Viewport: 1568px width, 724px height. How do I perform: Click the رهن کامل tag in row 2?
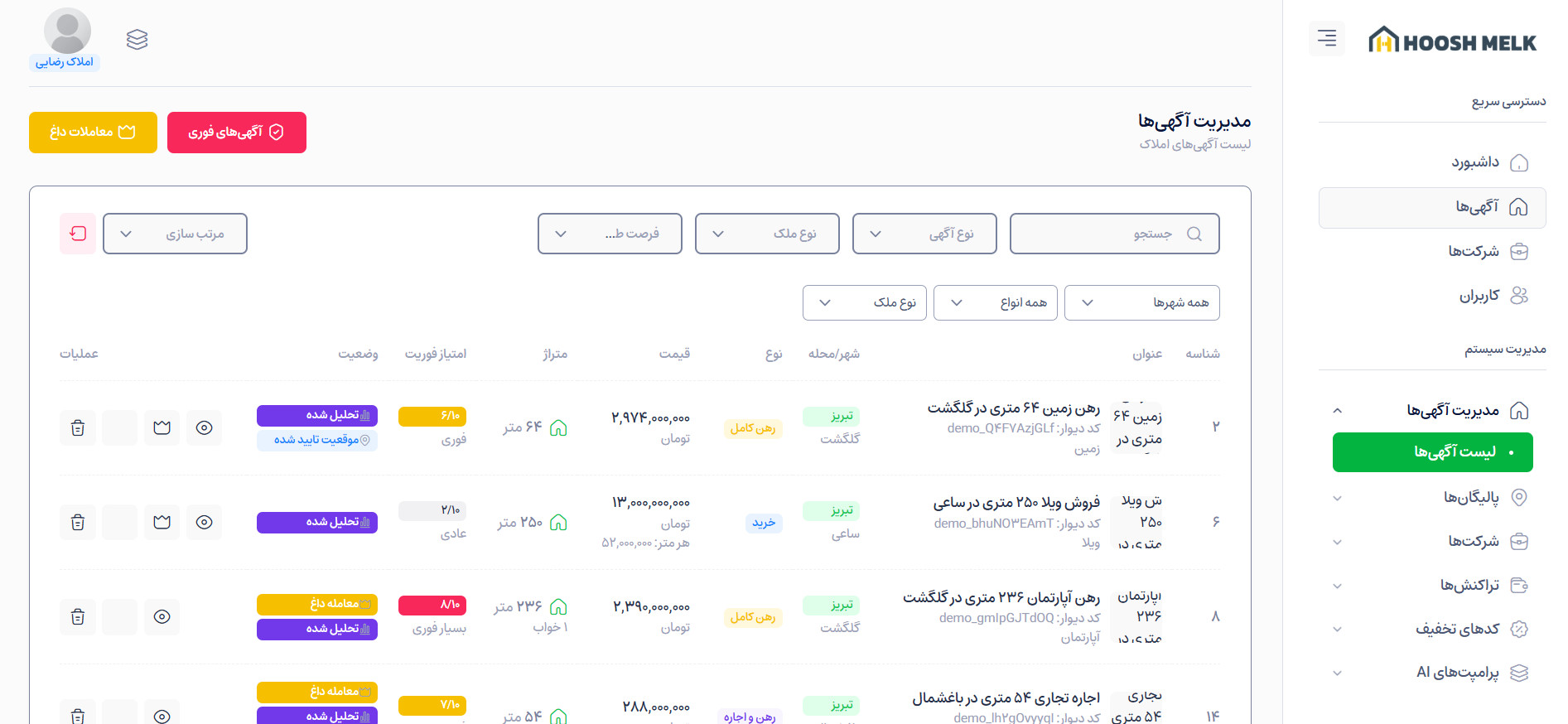click(753, 428)
